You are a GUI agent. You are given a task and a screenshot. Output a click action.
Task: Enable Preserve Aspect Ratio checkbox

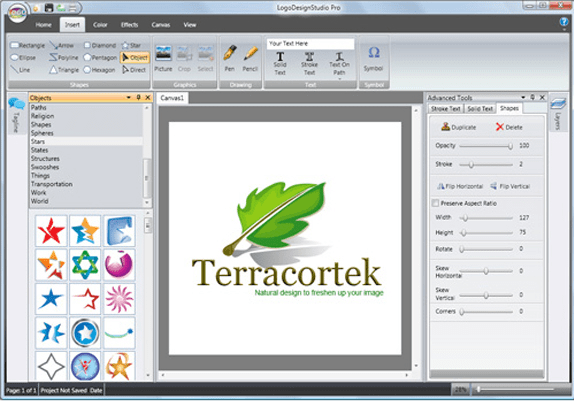(435, 203)
